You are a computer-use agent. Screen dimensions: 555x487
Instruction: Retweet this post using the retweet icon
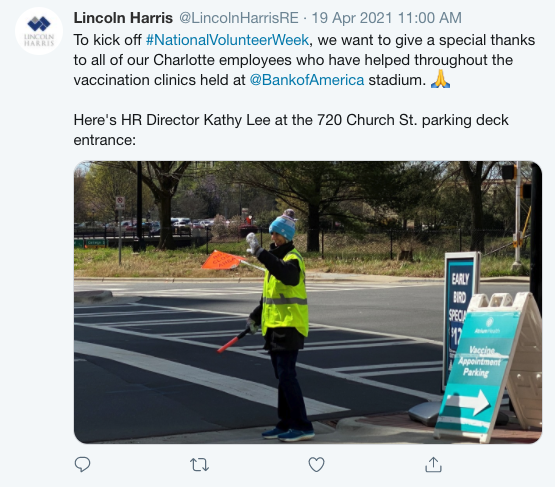pyautogui.click(x=199, y=465)
